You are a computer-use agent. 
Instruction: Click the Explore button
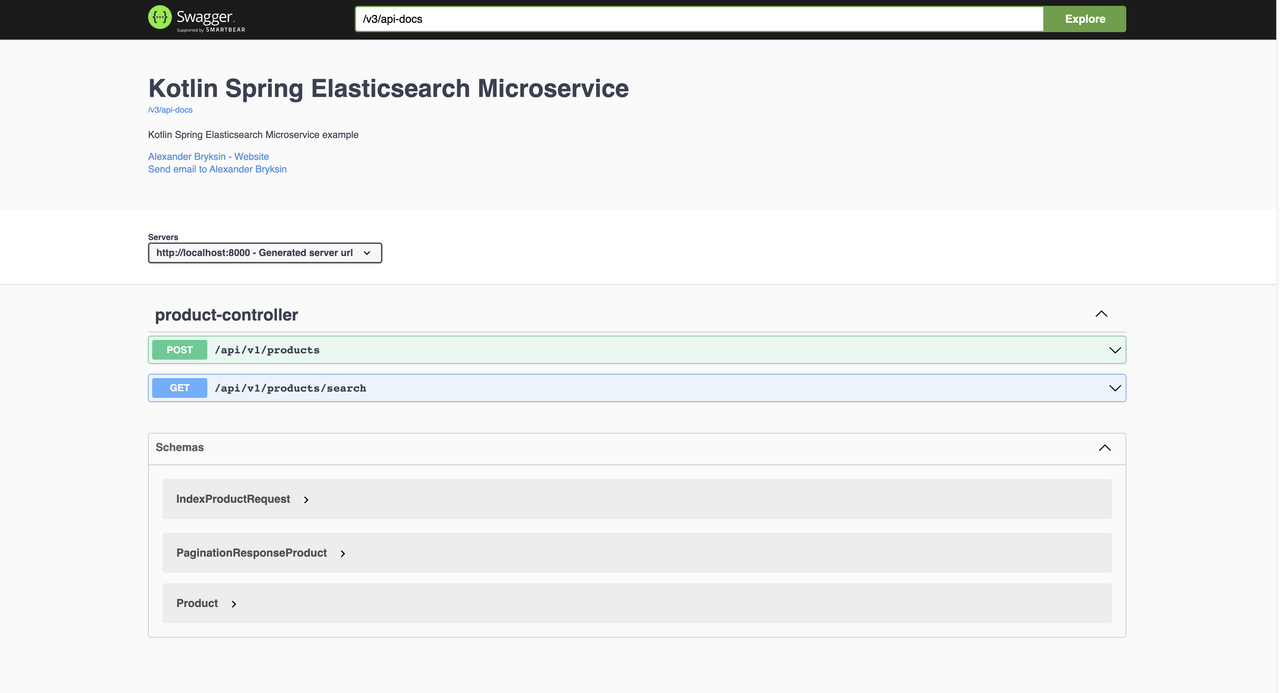tap(1085, 19)
